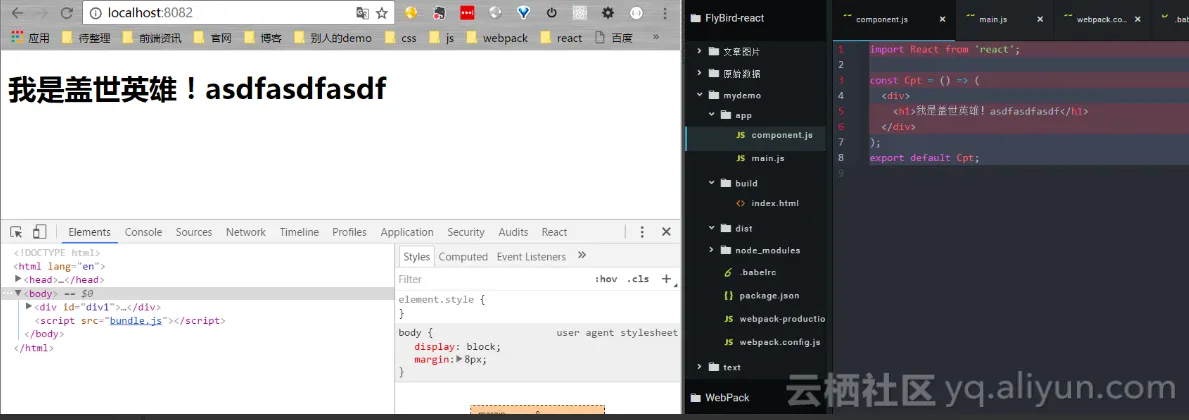Click the gear extension icon in Chrome toolbar
Screen dimensions: 1189x420
tap(607, 13)
